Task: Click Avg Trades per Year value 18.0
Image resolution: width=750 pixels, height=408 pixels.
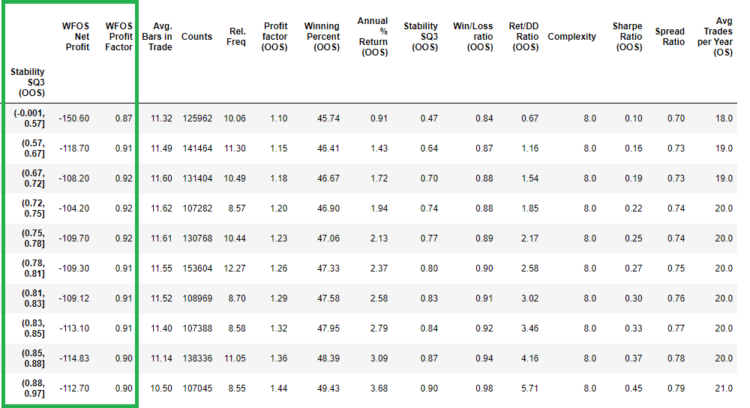Action: pyautogui.click(x=724, y=118)
